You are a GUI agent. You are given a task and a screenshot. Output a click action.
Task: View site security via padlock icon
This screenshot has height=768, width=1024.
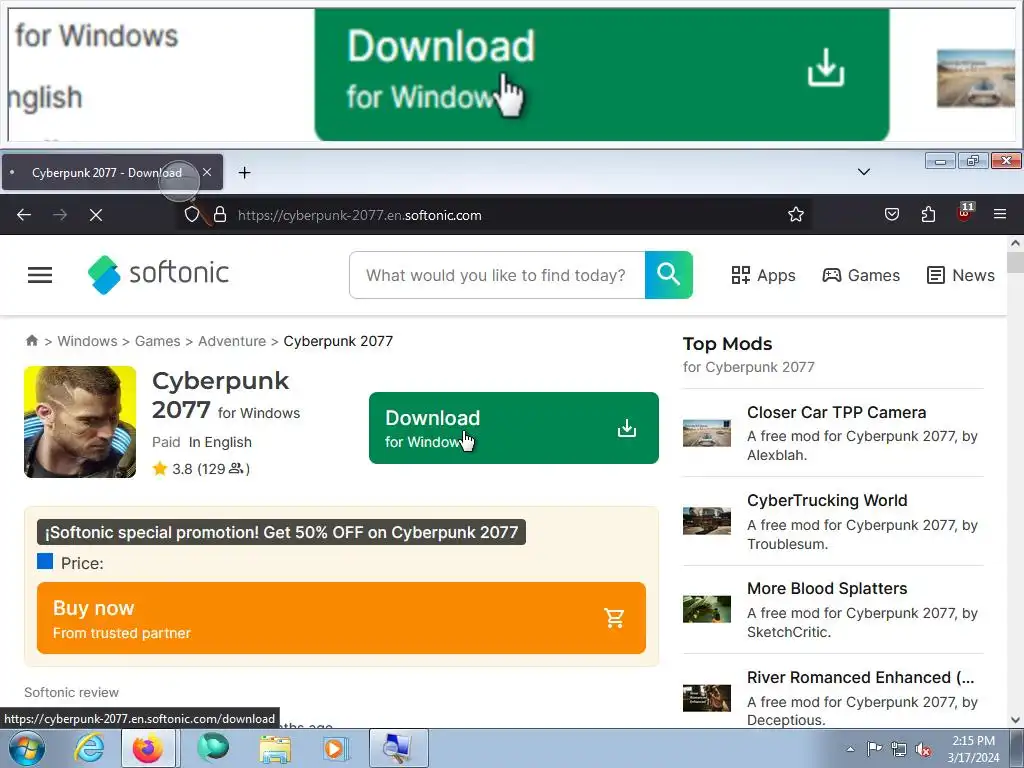(220, 215)
